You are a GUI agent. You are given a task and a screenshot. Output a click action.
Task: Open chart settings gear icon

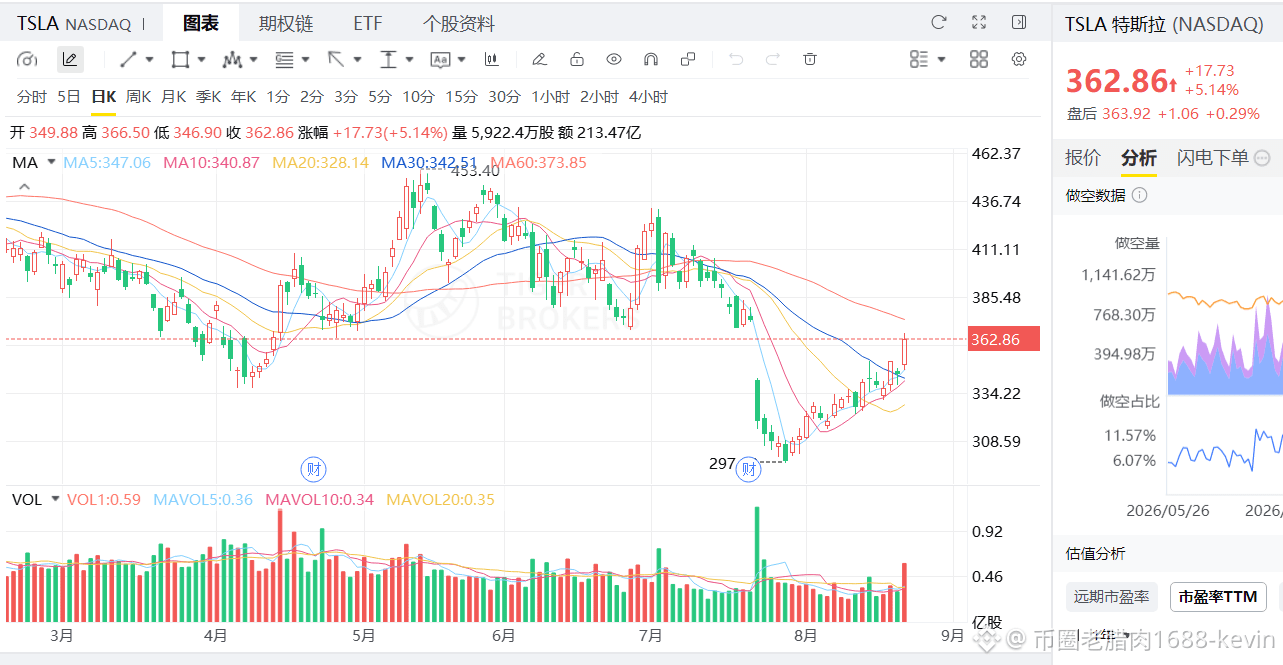coord(1019,60)
